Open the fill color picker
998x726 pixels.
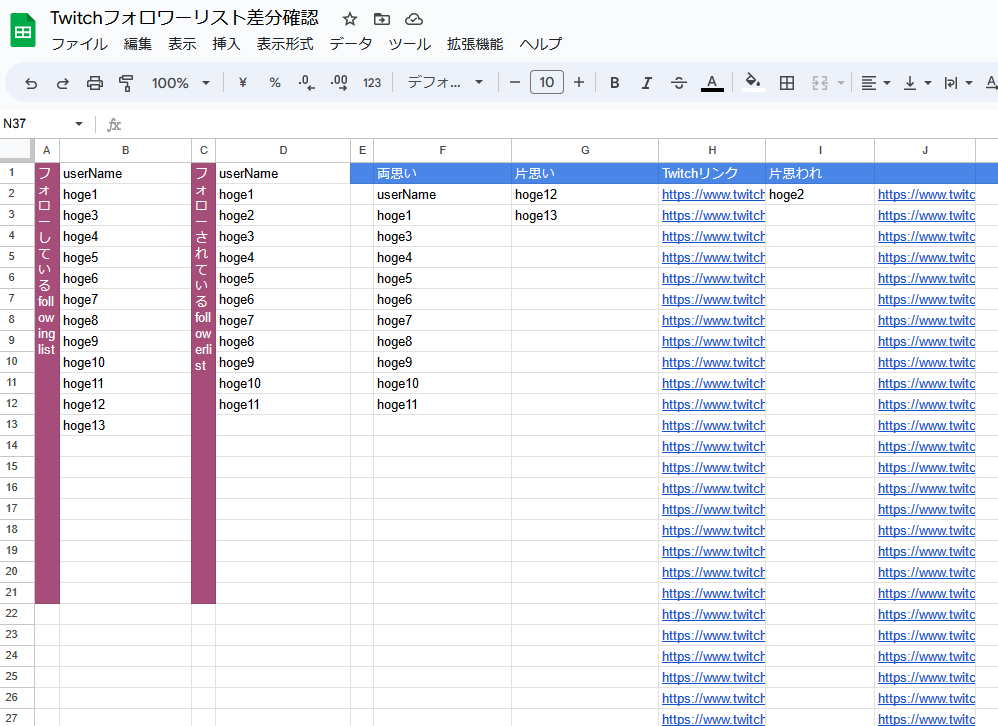753,83
